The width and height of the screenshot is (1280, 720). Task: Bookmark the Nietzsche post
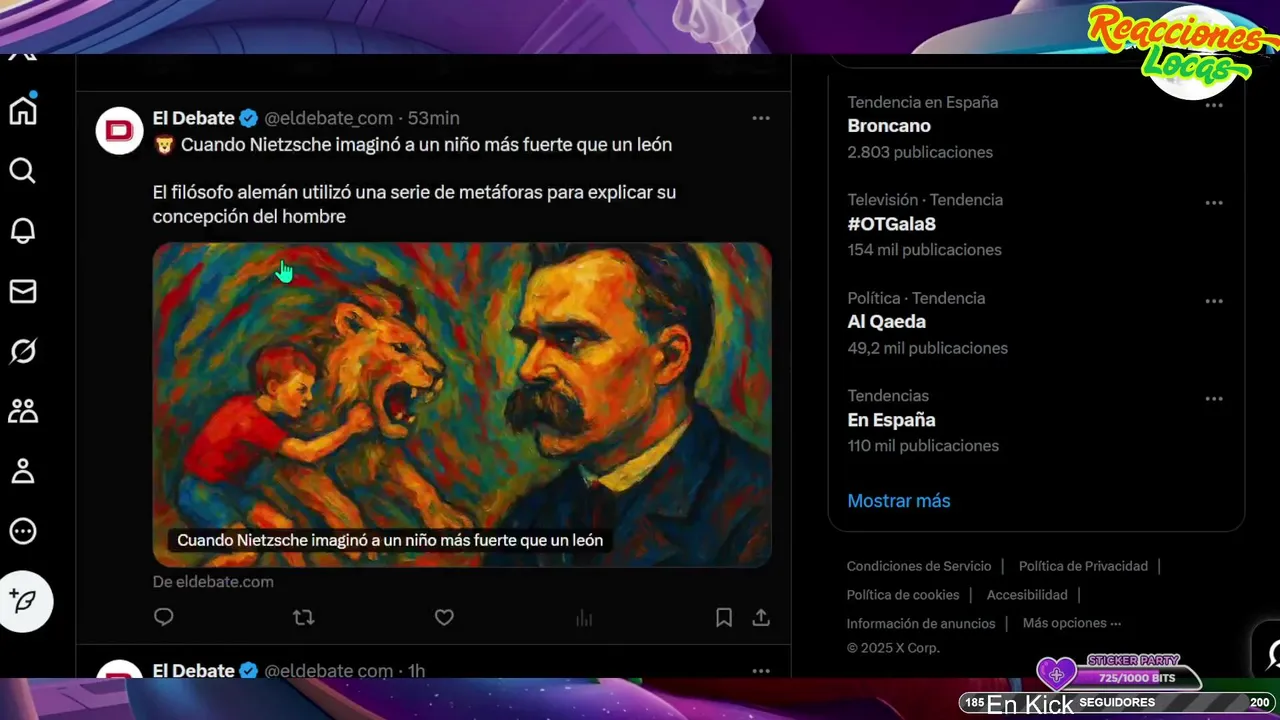click(724, 618)
